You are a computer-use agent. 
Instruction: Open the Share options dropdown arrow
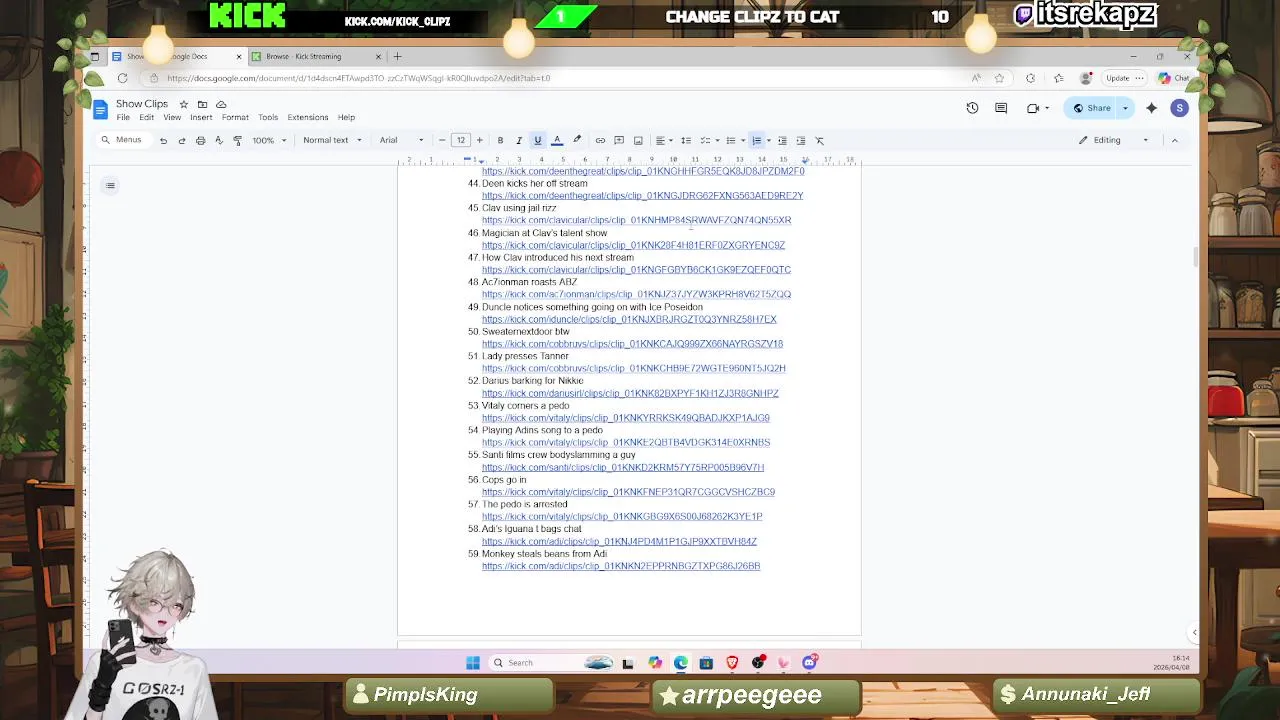tap(1125, 108)
